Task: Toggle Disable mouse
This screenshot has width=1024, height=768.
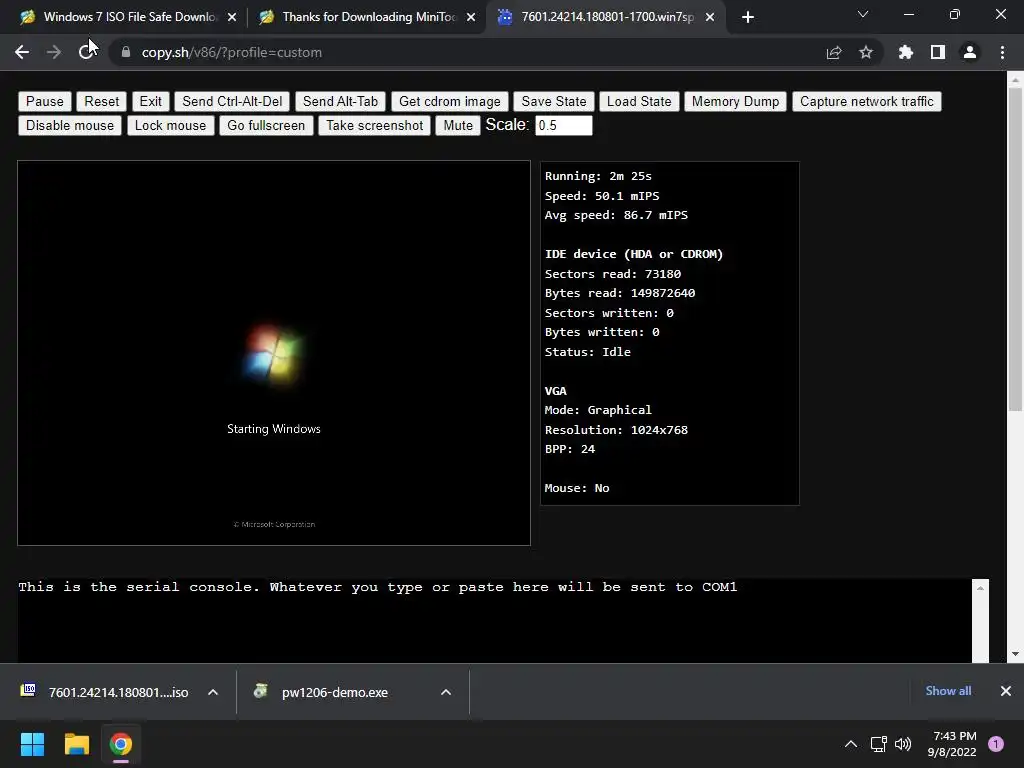Action: pyautogui.click(x=70, y=125)
